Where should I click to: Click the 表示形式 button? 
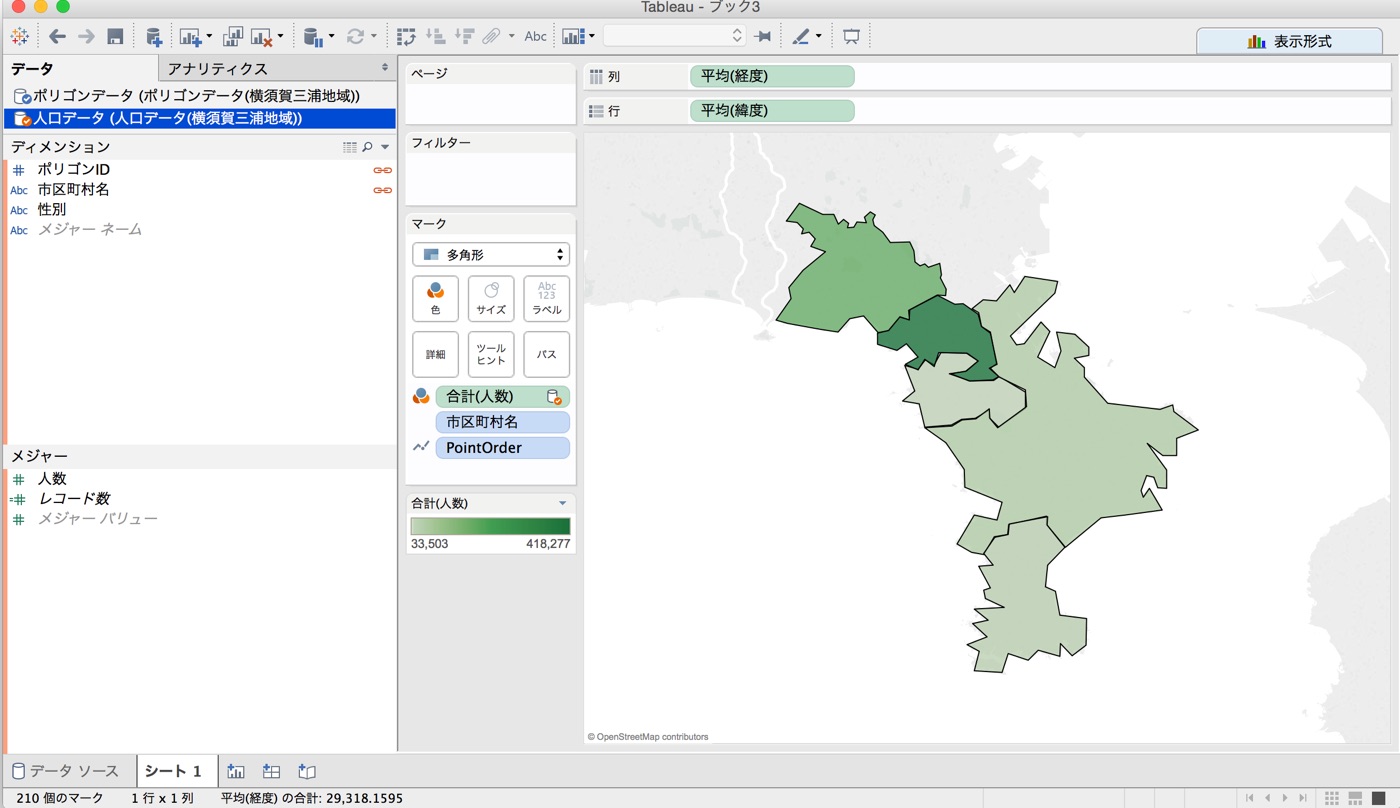pos(1290,42)
